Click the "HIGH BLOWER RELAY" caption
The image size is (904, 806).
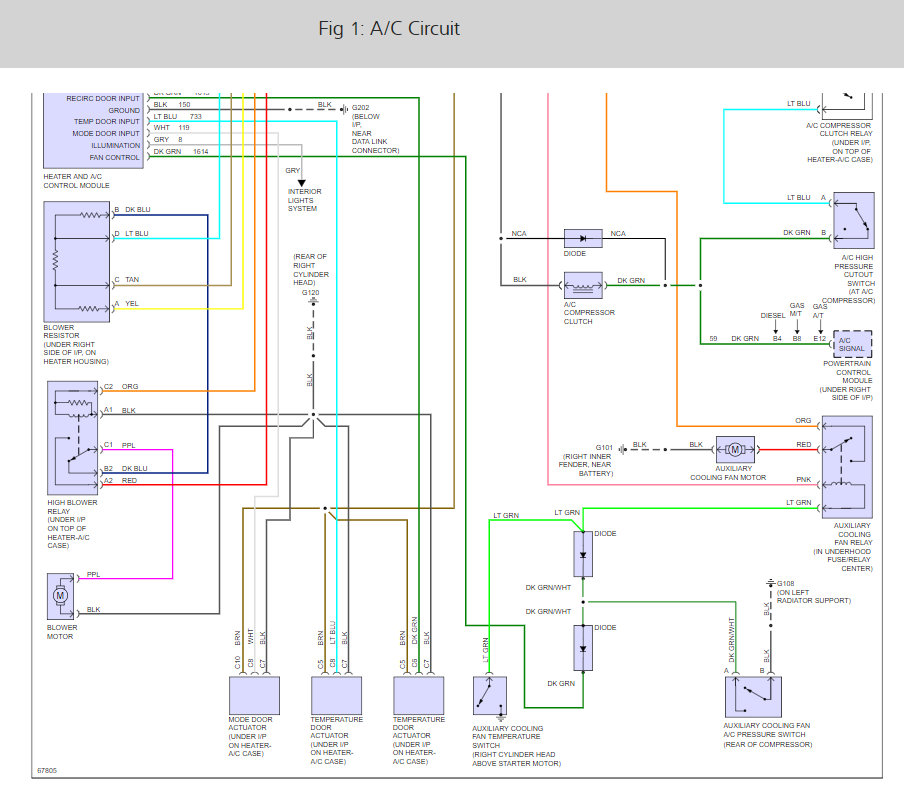pyautogui.click(x=73, y=507)
